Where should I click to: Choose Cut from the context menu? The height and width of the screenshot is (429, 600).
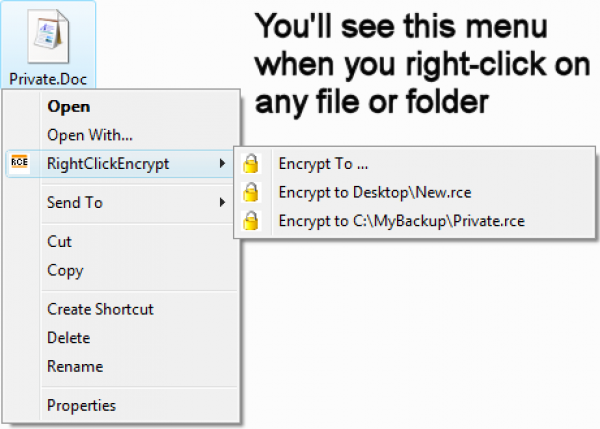click(59, 242)
